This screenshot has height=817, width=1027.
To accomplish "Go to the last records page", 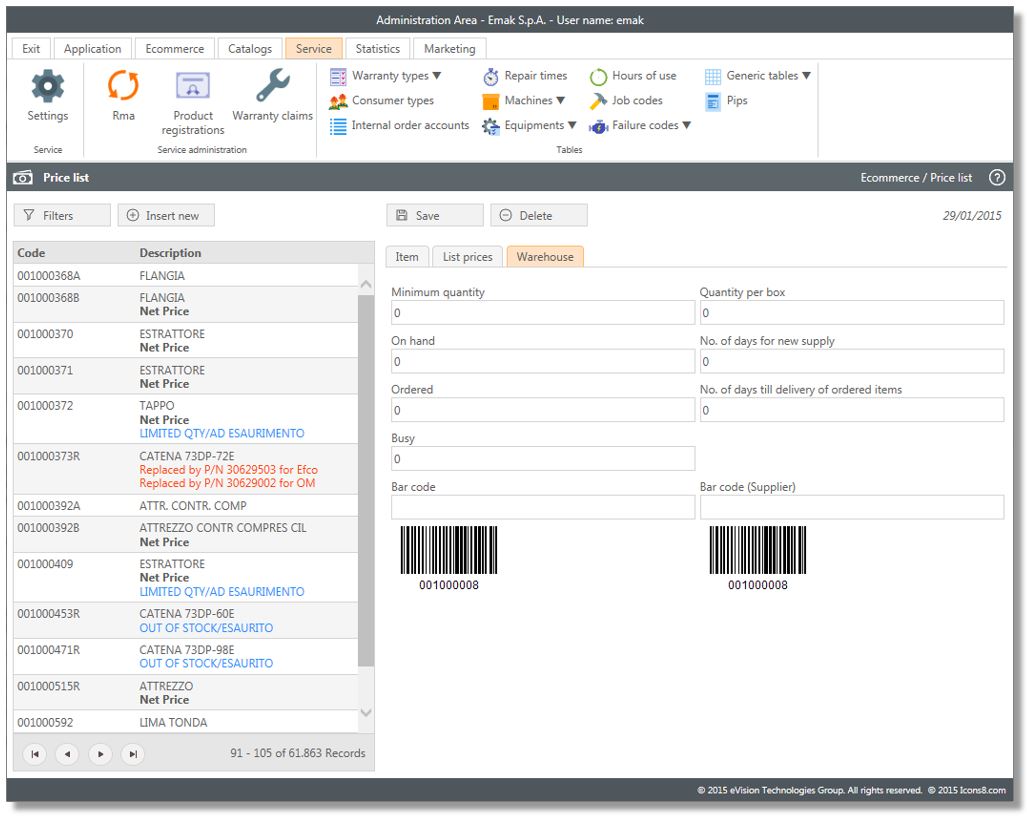I will point(132,754).
